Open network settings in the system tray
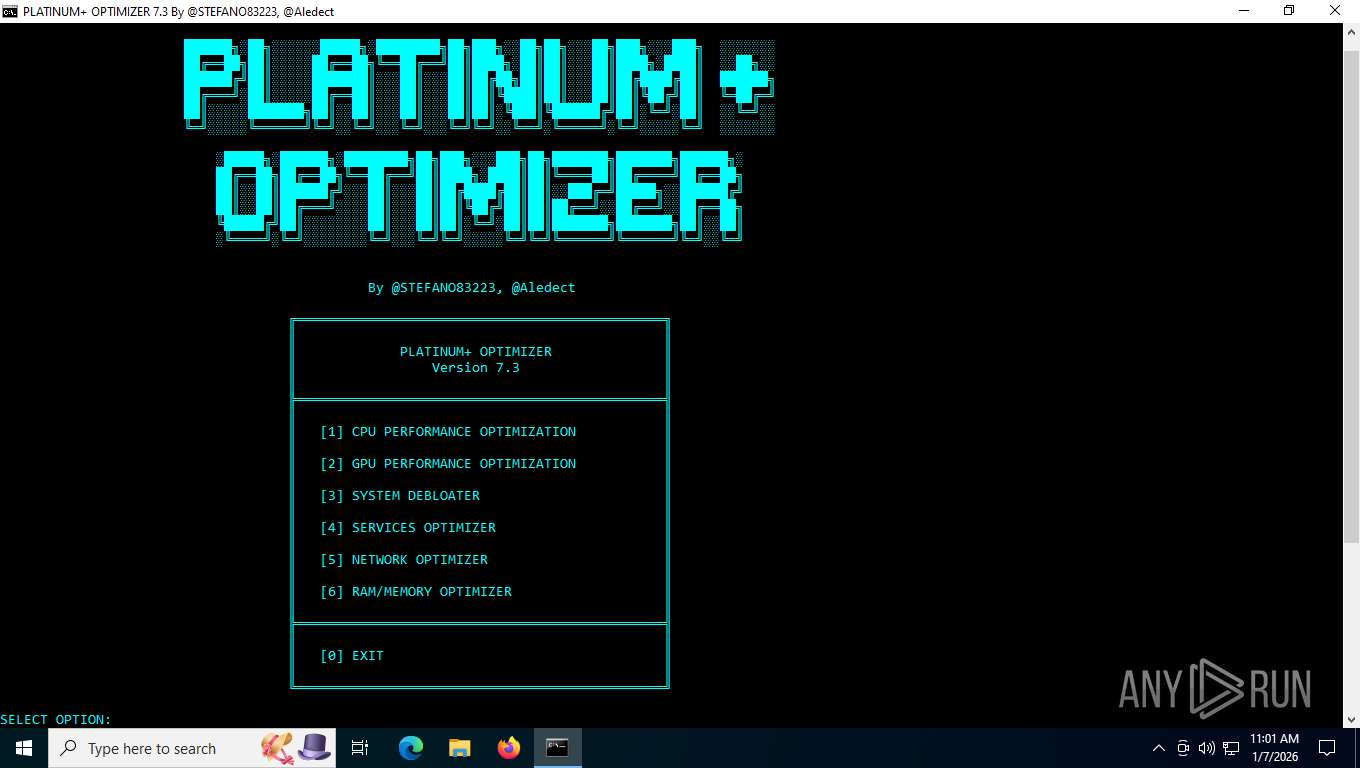 click(1231, 748)
